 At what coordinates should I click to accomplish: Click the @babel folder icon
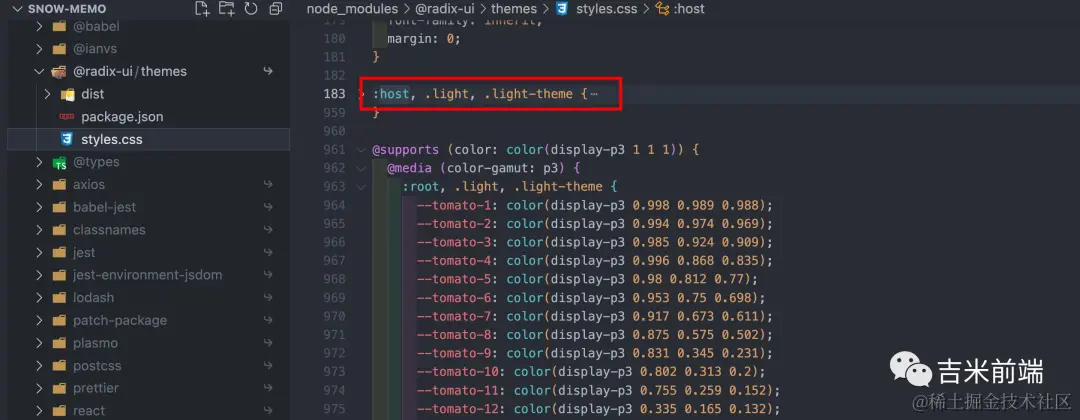click(x=59, y=26)
